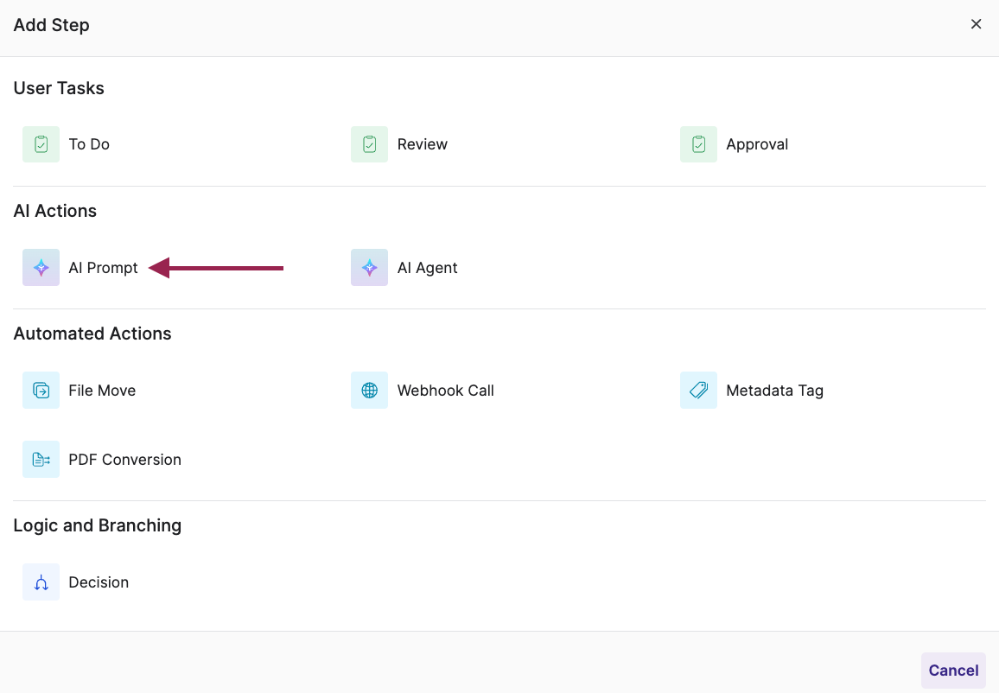This screenshot has height=693, width=999.
Task: Click the Metadata Tag icon
Action: tap(698, 390)
